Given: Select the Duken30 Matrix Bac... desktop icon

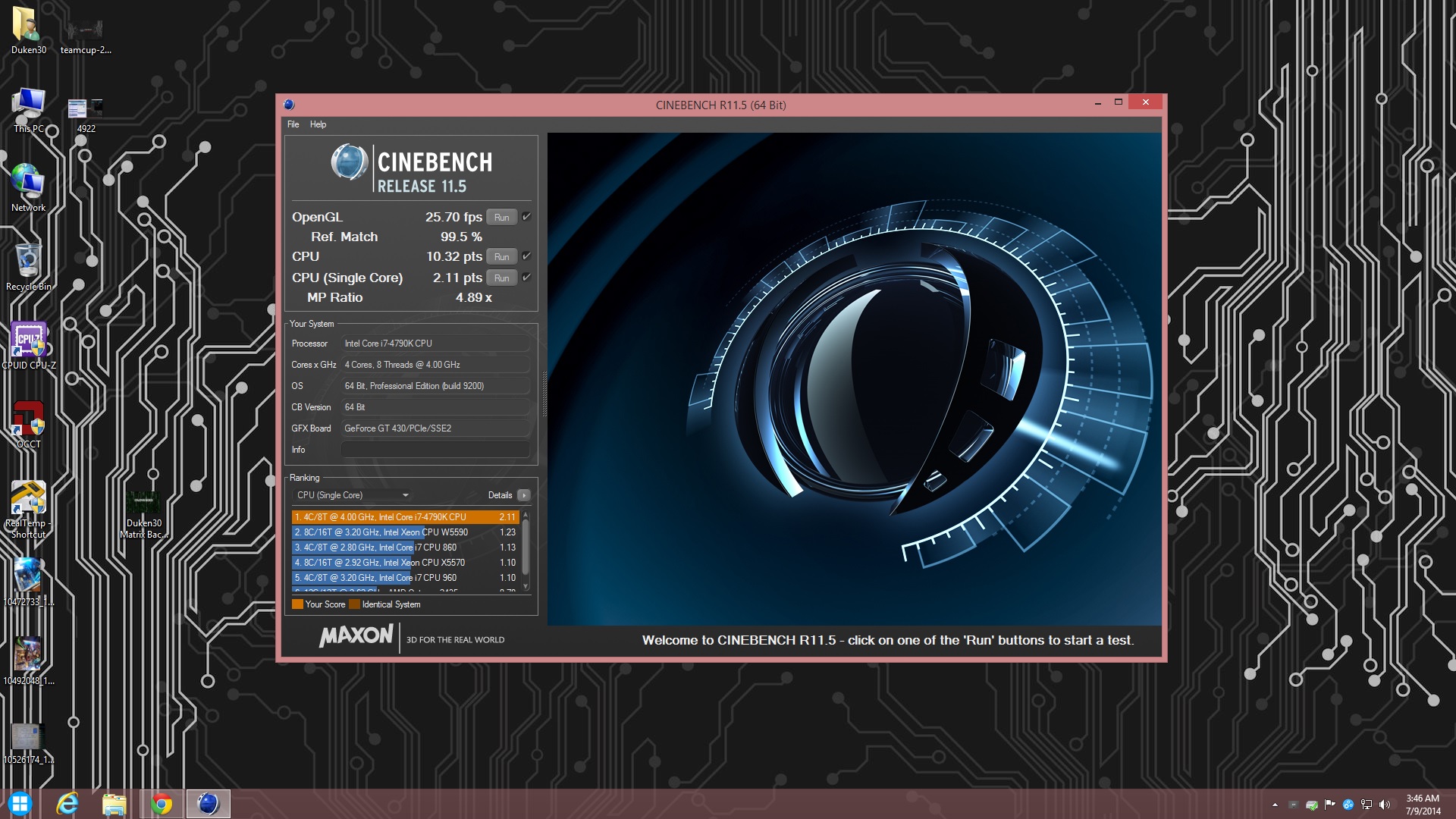Looking at the screenshot, I should 143,515.
